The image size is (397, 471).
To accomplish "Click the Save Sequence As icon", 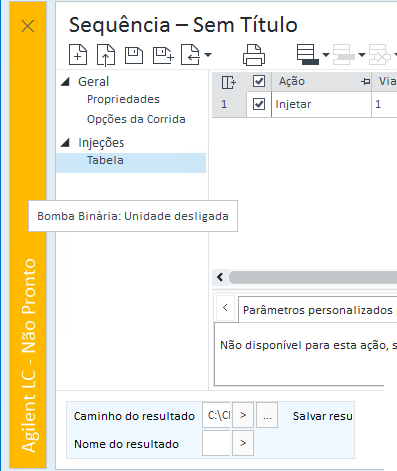I will pyautogui.click(x=163, y=55).
